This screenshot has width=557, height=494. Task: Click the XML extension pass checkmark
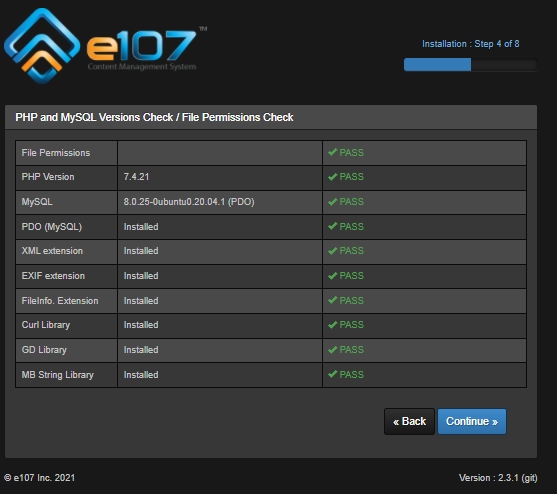tap(332, 251)
